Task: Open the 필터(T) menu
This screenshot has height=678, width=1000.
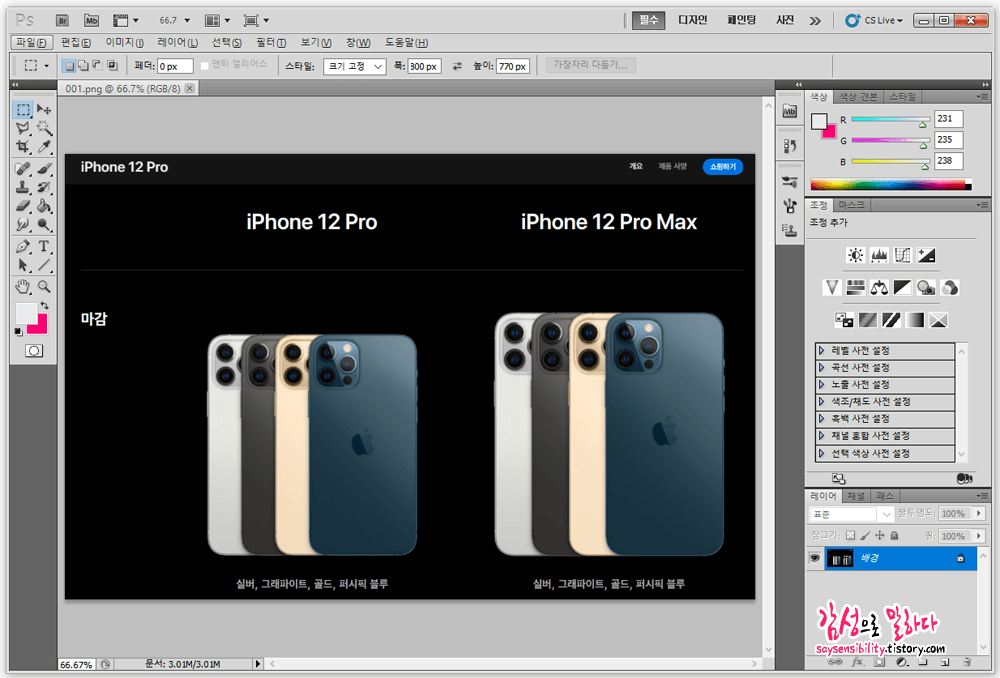Action: [x=271, y=42]
